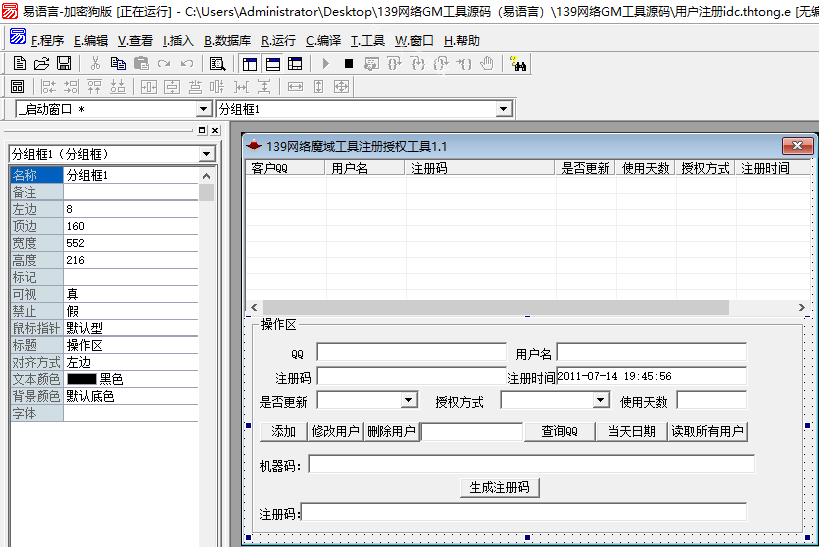
Task: Click the 注册码 column header
Action: [479, 168]
